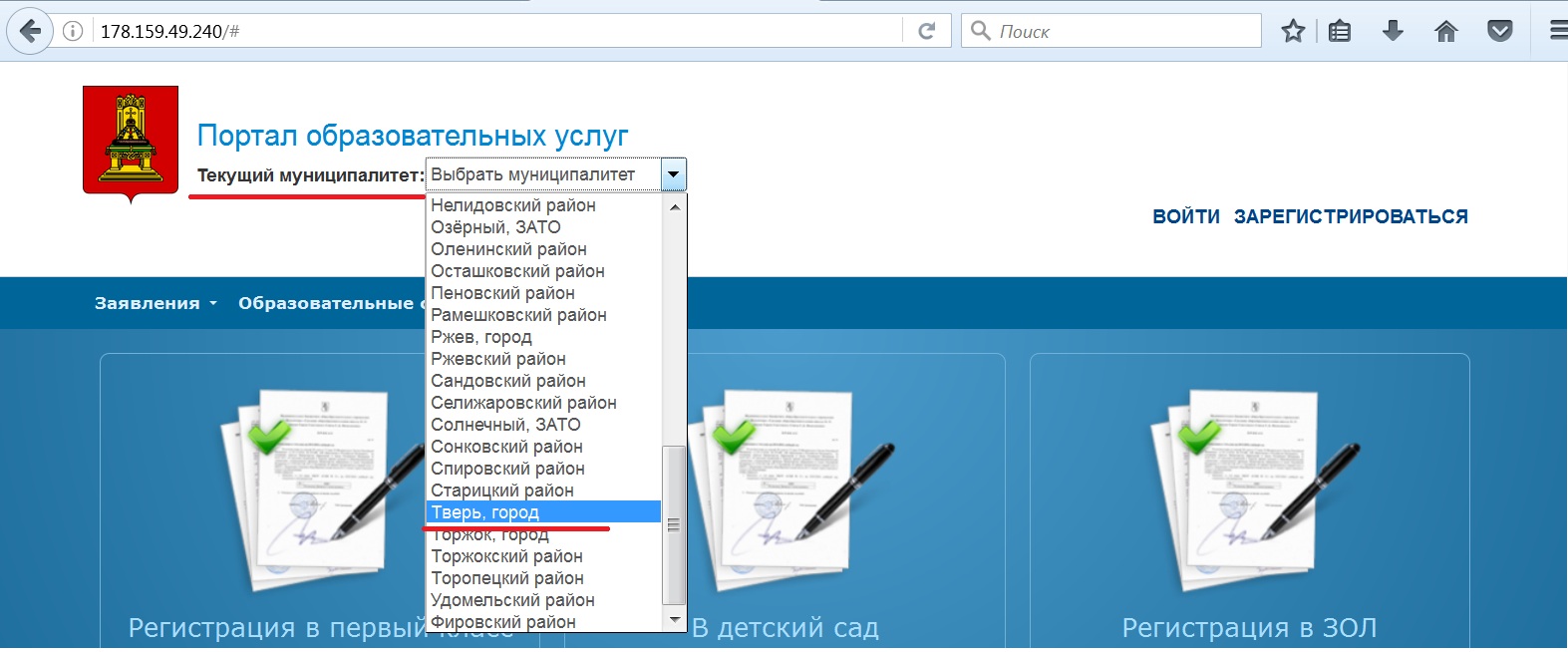Click the reload page icon
Viewport: 1568px width, 652px height.
pos(926,31)
